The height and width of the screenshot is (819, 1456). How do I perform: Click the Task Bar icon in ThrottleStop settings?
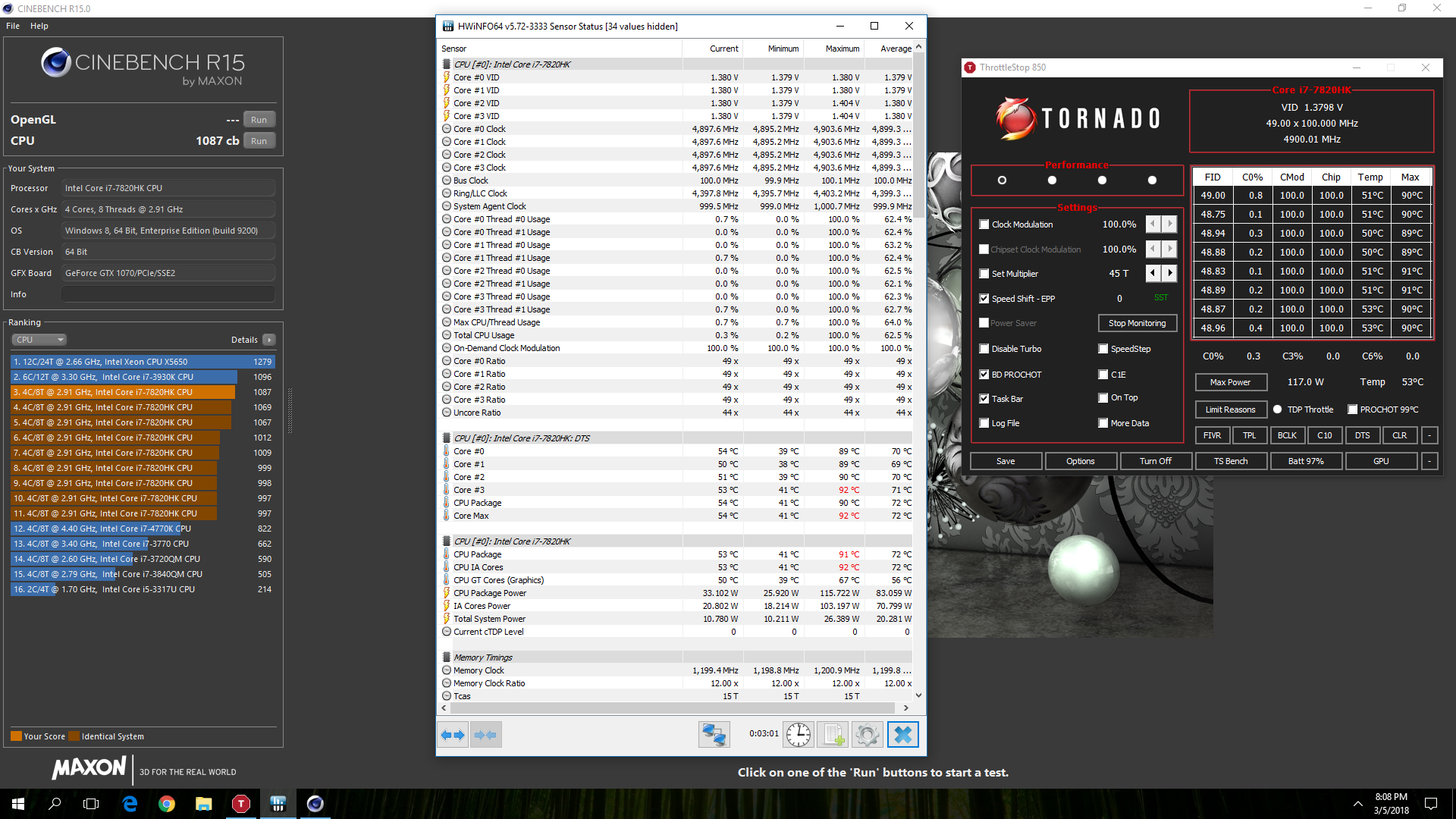click(984, 398)
